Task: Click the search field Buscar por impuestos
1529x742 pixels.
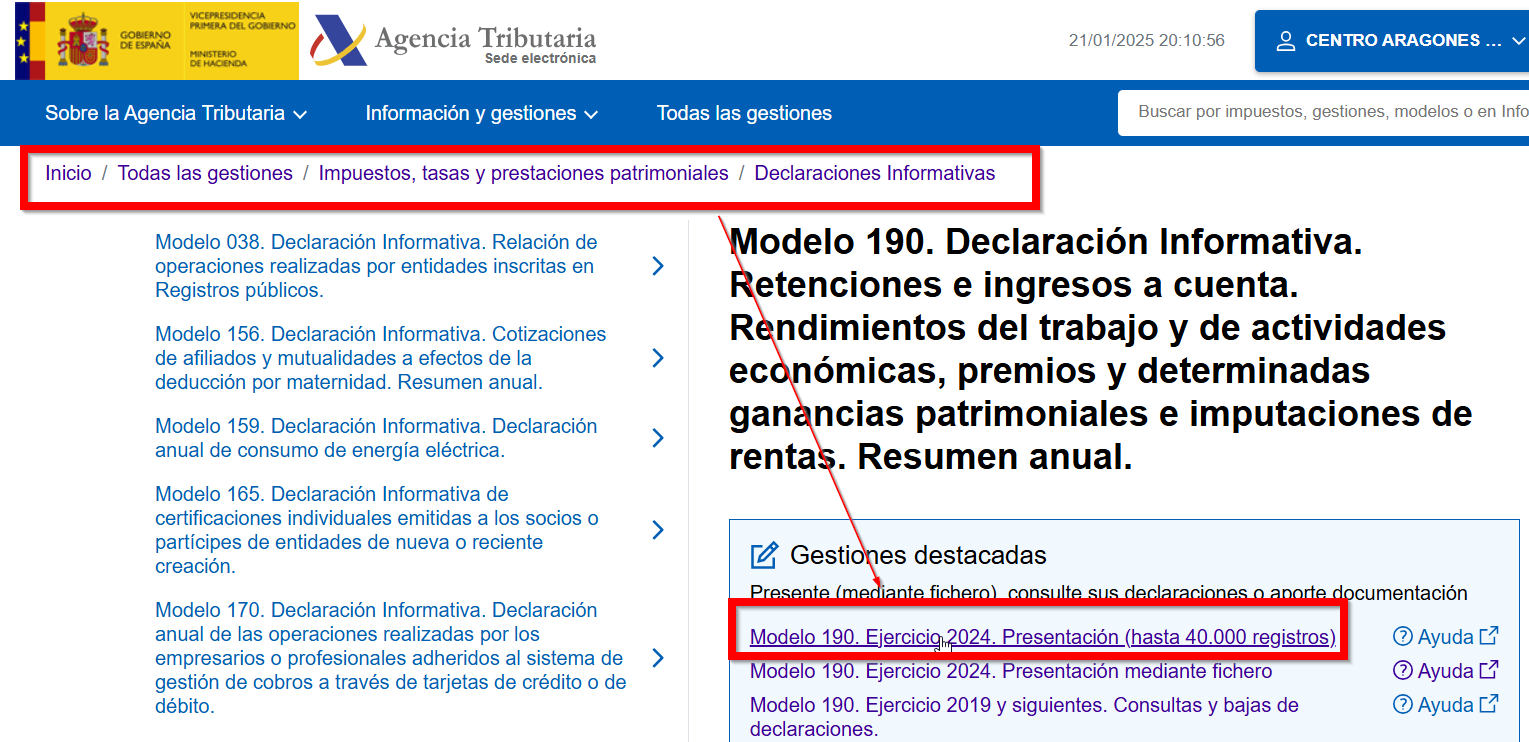Action: (1323, 112)
